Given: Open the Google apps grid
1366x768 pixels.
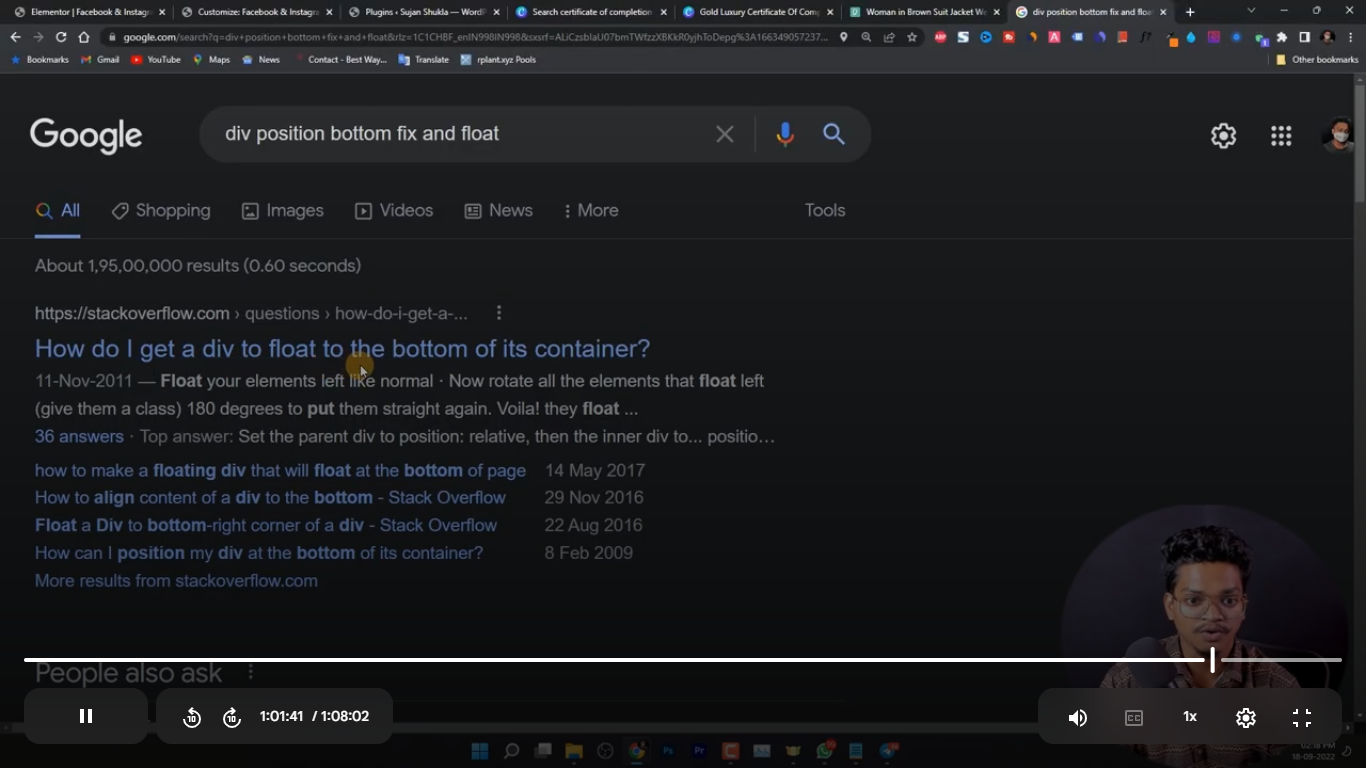Looking at the screenshot, I should pyautogui.click(x=1281, y=136).
